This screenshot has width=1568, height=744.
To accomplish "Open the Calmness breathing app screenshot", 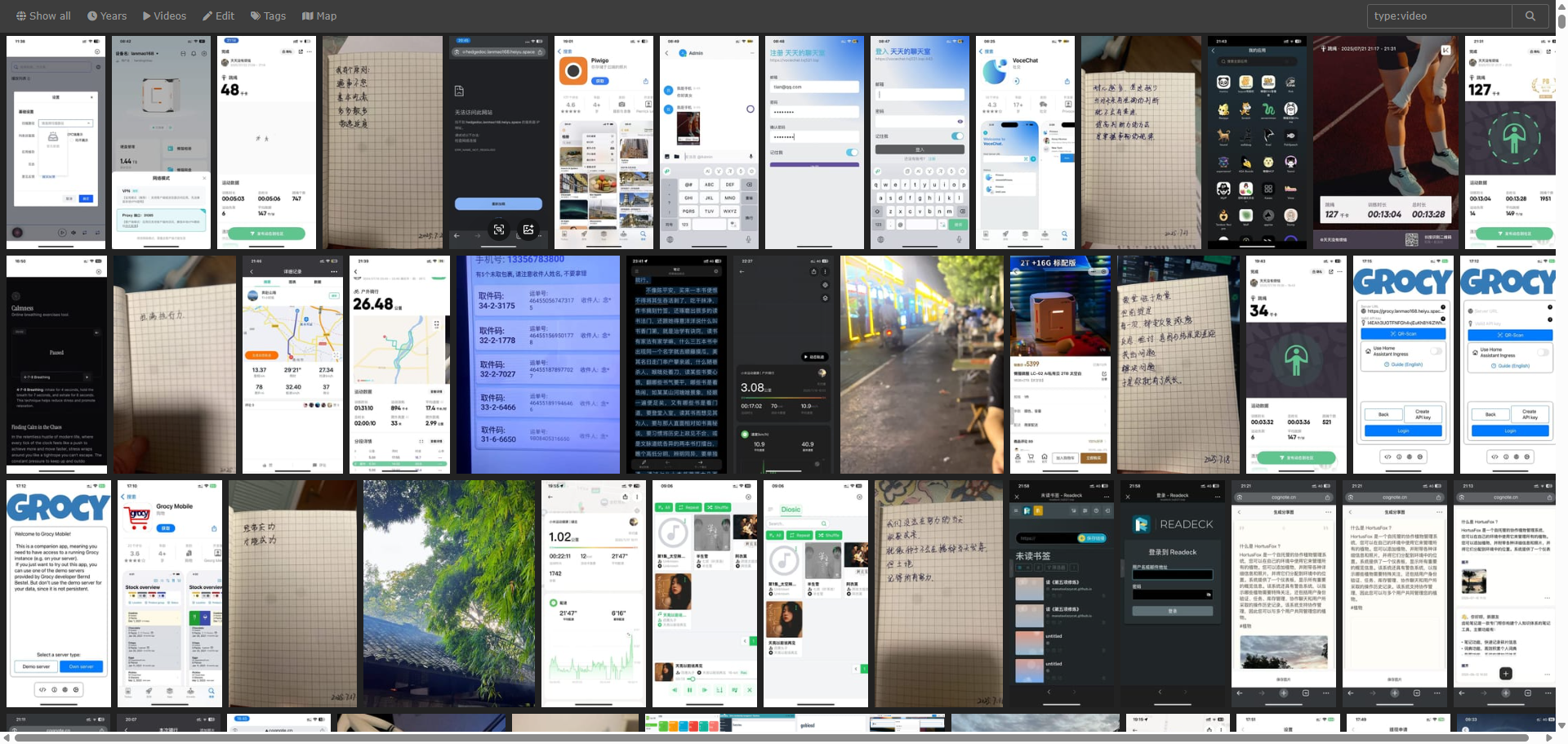I will (56, 364).
